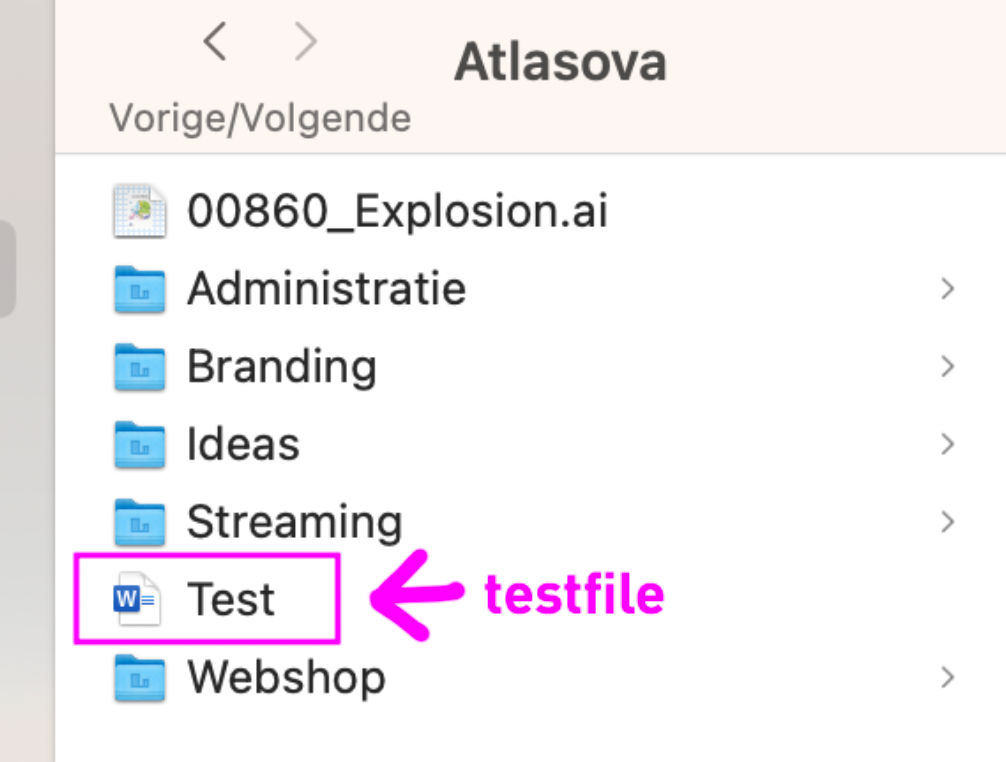Click the Vorige/Volgende label
Viewport: 1006px width, 762px height.
(x=260, y=118)
